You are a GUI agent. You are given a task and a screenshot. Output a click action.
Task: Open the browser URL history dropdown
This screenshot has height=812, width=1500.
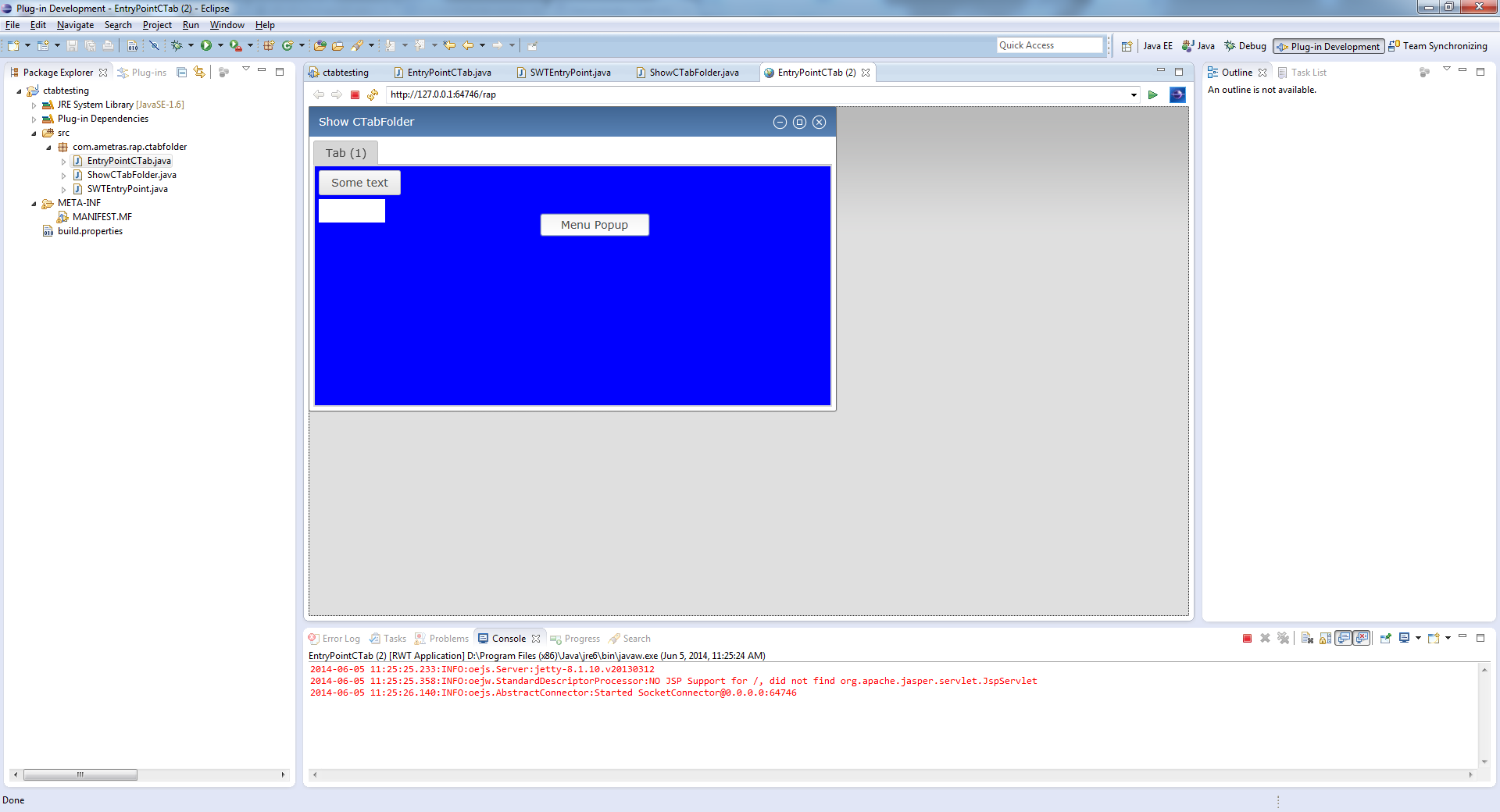coord(1134,95)
